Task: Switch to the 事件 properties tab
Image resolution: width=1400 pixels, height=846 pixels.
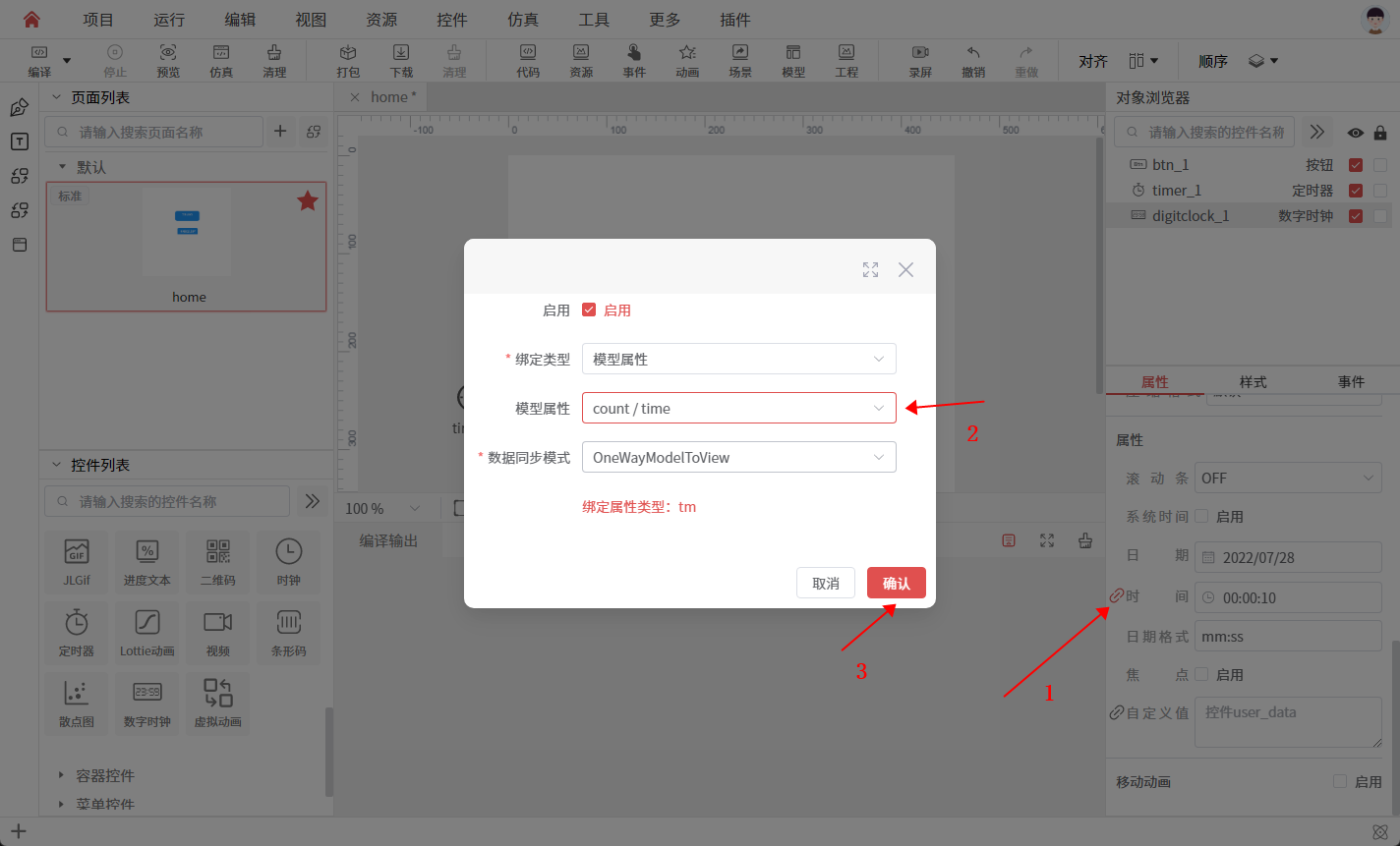Action: coord(1351,381)
